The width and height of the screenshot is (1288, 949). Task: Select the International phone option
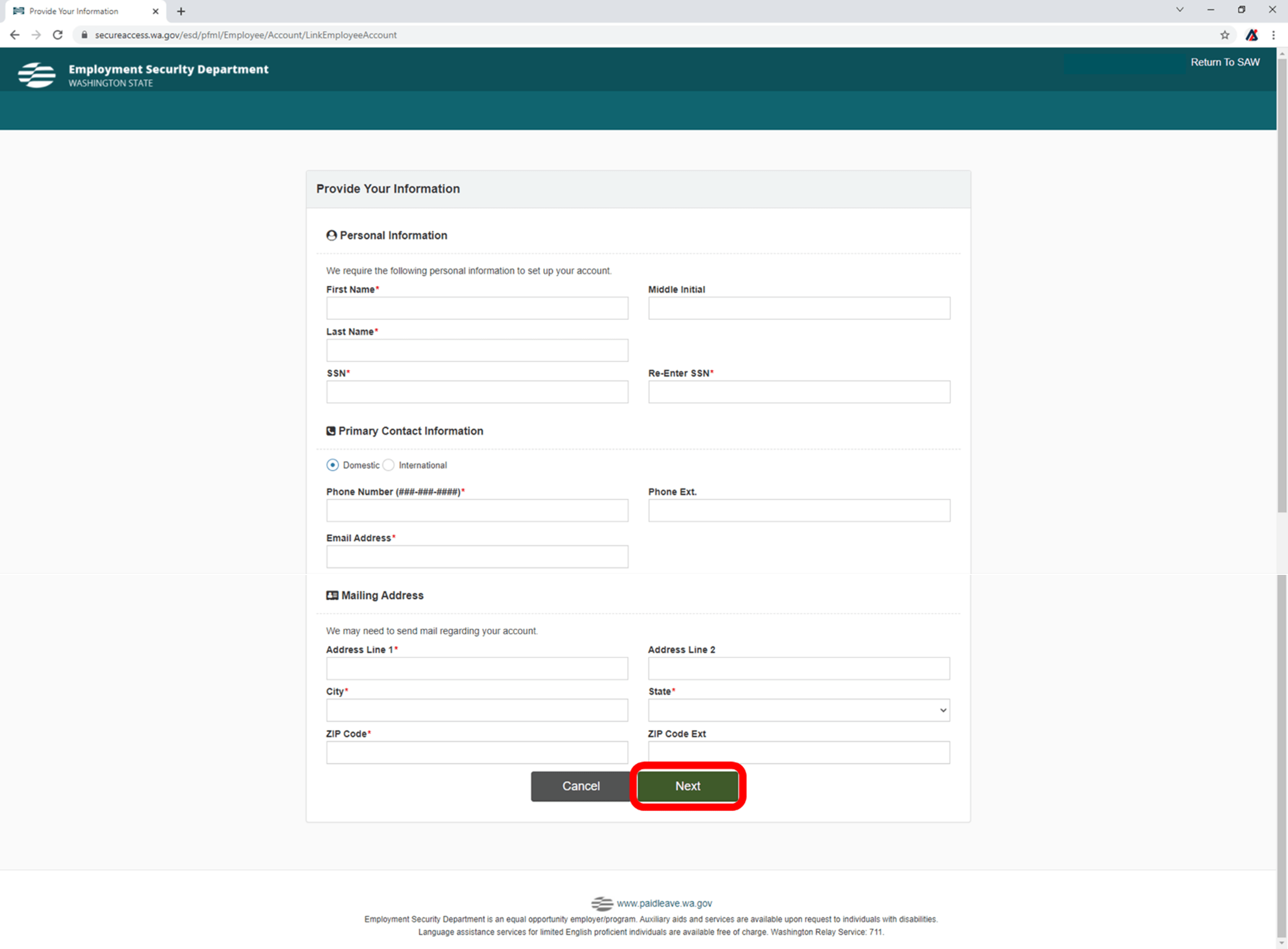389,465
